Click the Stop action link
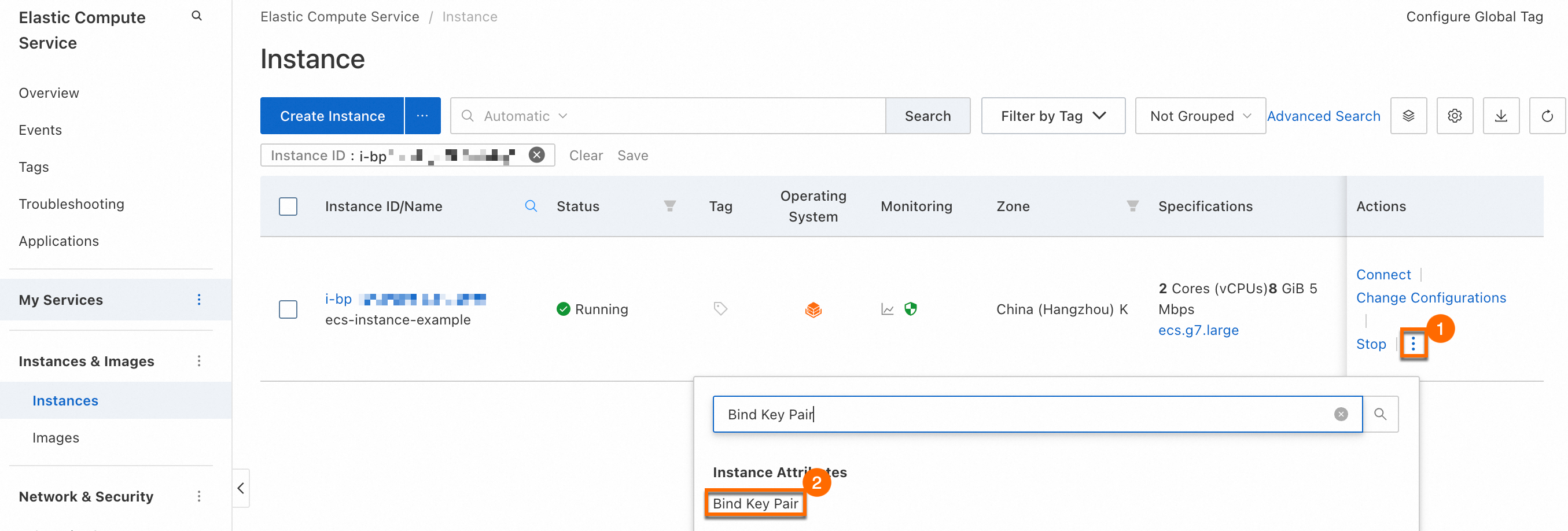 pyautogui.click(x=1371, y=344)
